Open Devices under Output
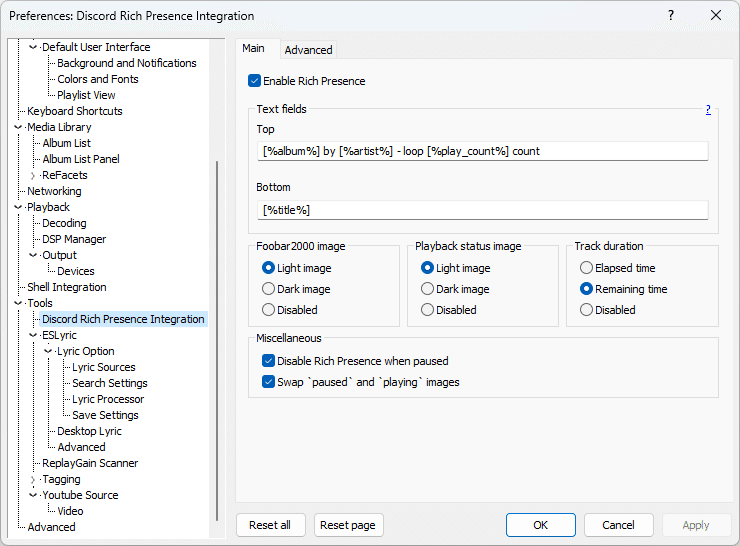Viewport: 740px width, 546px height. 76,271
